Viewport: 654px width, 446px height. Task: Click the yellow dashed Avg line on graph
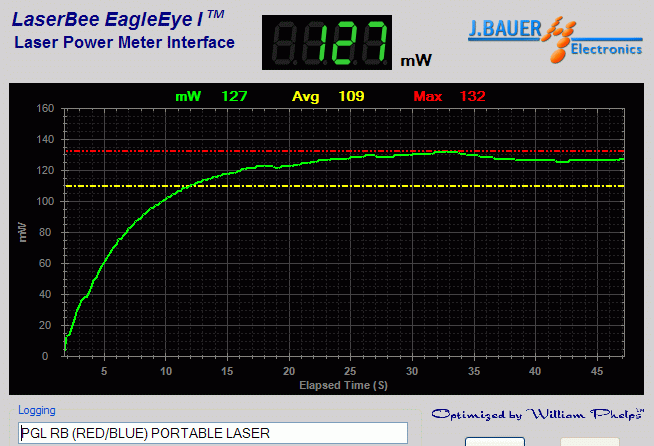coord(345,186)
